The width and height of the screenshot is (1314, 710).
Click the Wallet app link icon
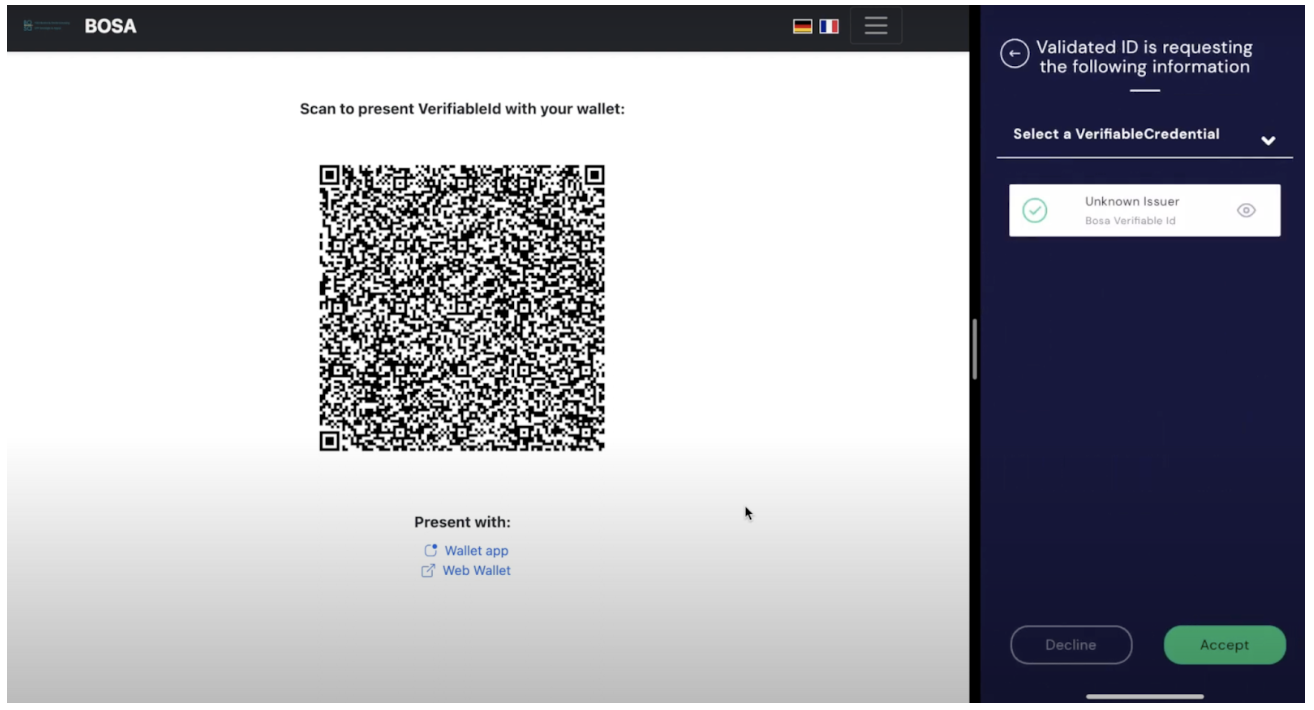coord(431,551)
